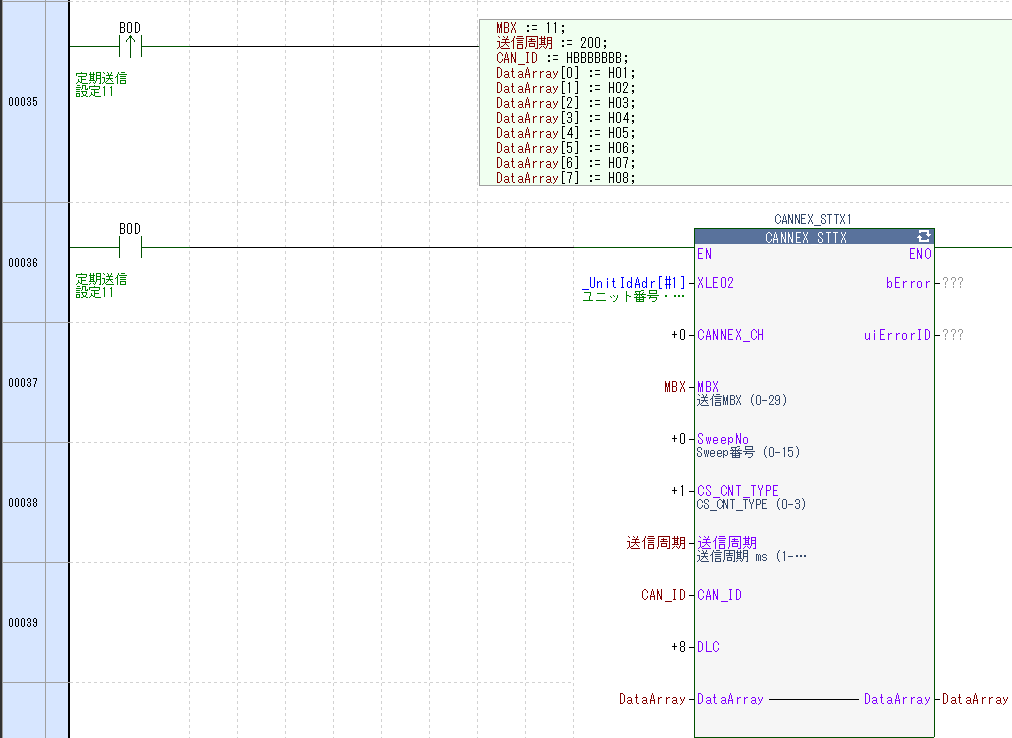Viewport: 1012px width, 738px height.
Task: Click the +1 operand for CS_CNT_TYPE
Action: [x=678, y=491]
